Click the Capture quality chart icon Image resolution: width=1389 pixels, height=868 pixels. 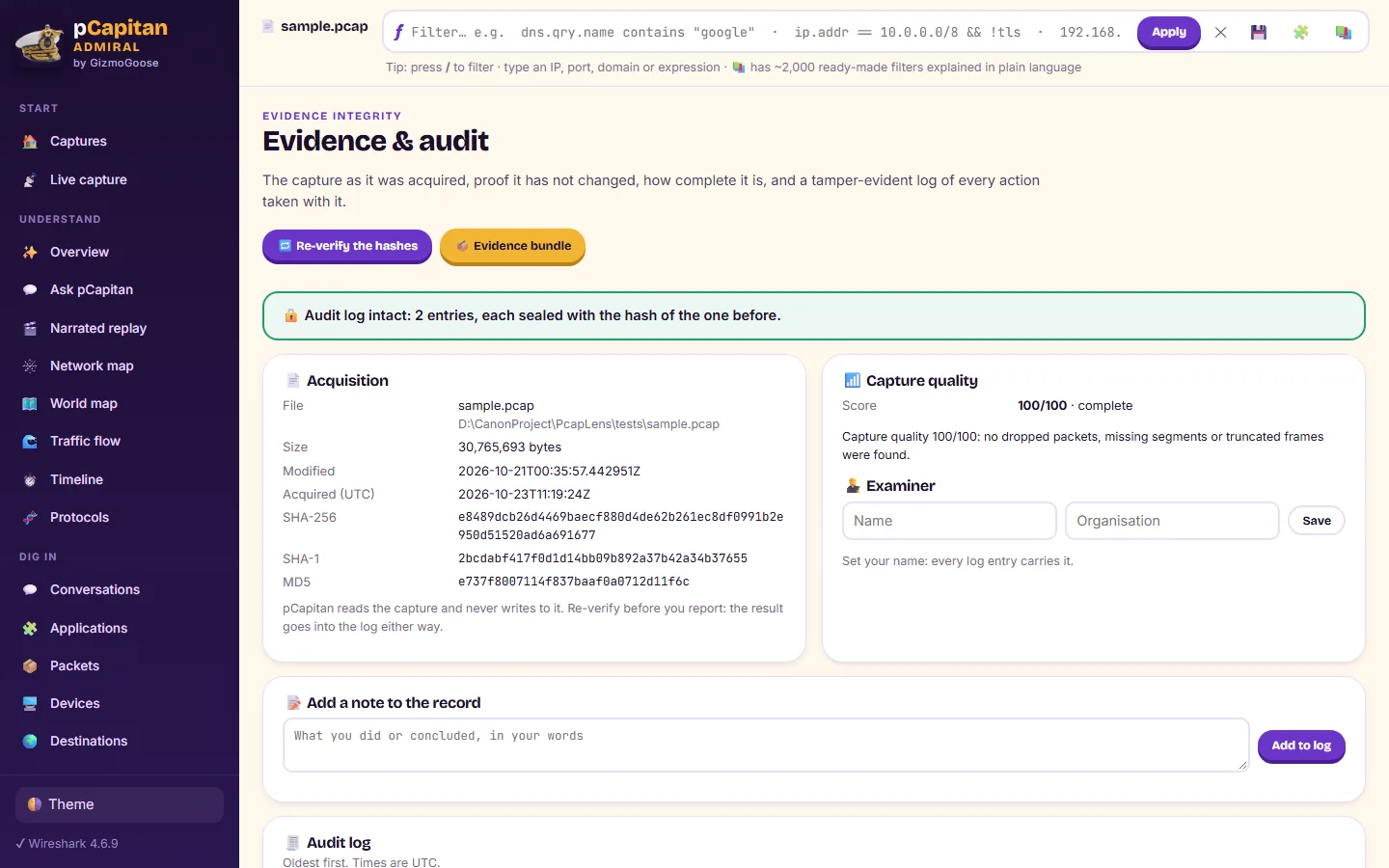tap(852, 380)
